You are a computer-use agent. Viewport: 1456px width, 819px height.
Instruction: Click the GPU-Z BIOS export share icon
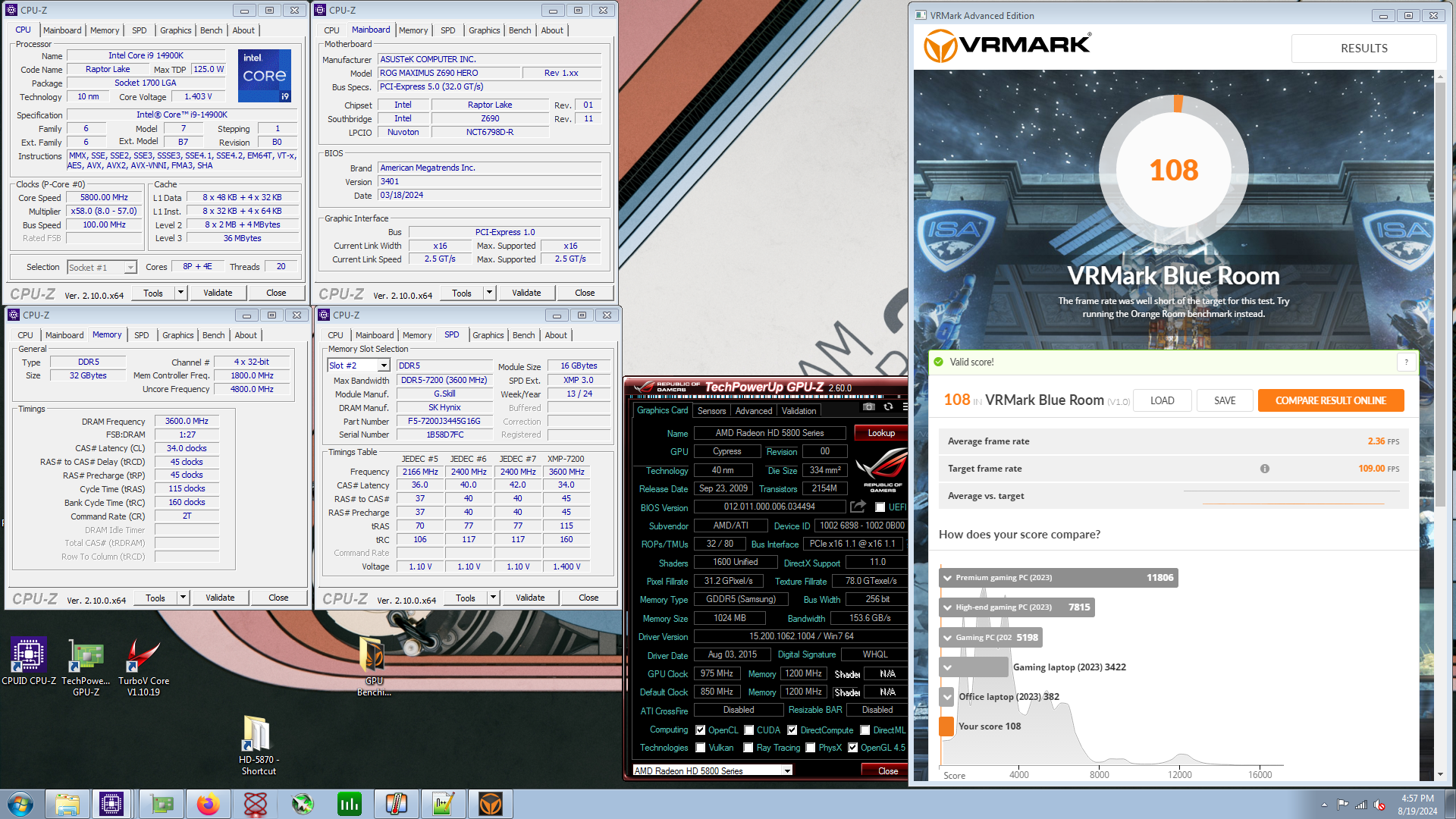858,507
